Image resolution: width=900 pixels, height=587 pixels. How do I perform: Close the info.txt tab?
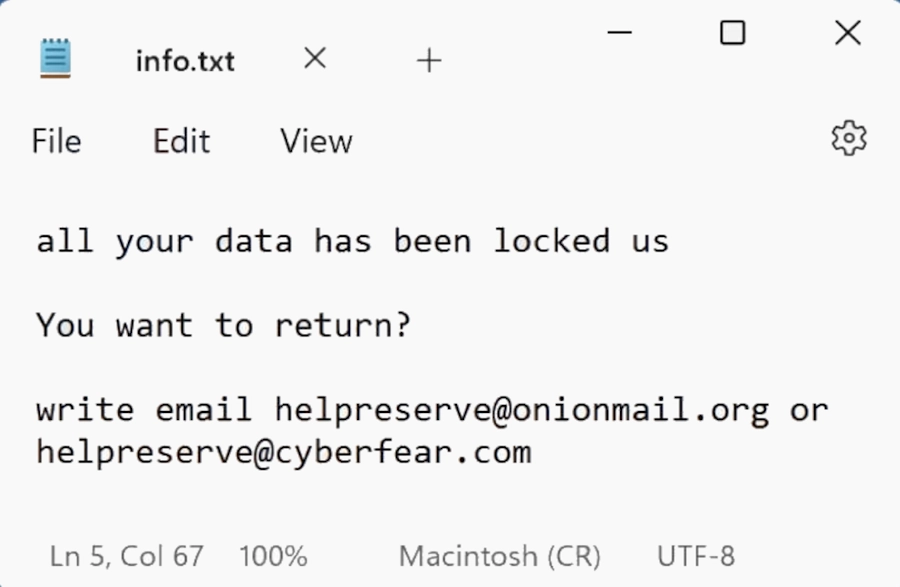(x=315, y=60)
